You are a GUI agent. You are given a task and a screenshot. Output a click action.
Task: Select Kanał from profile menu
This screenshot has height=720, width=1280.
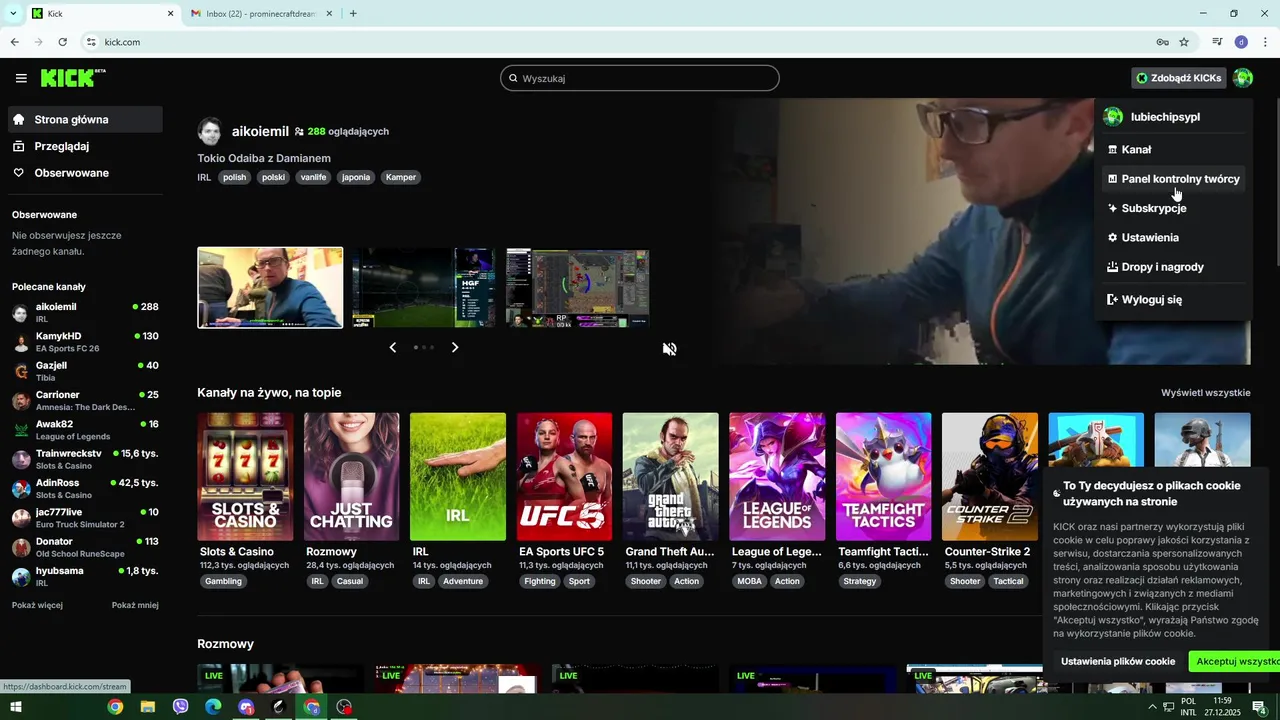coord(1173,149)
